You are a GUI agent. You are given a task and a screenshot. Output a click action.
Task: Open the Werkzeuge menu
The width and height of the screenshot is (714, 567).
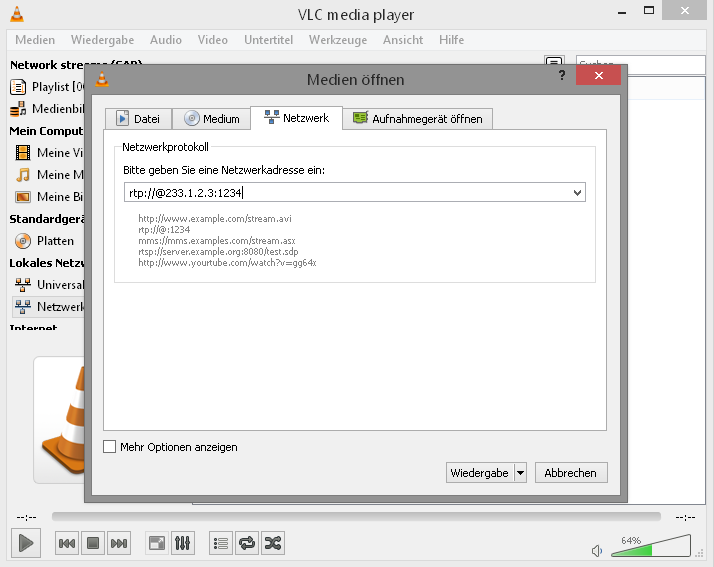tap(338, 40)
